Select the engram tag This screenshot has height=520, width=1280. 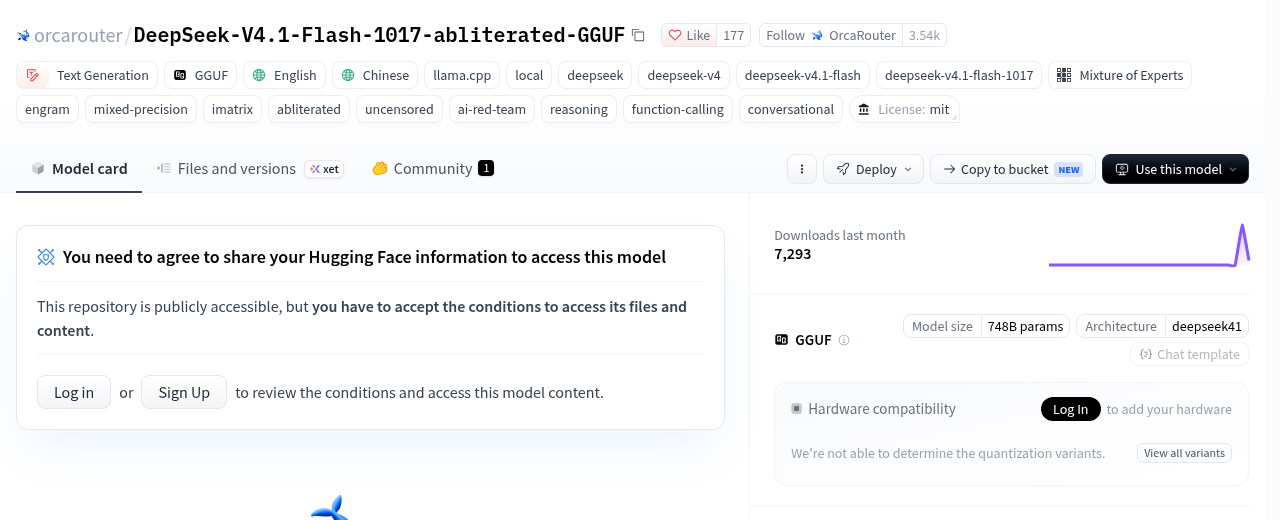(47, 109)
